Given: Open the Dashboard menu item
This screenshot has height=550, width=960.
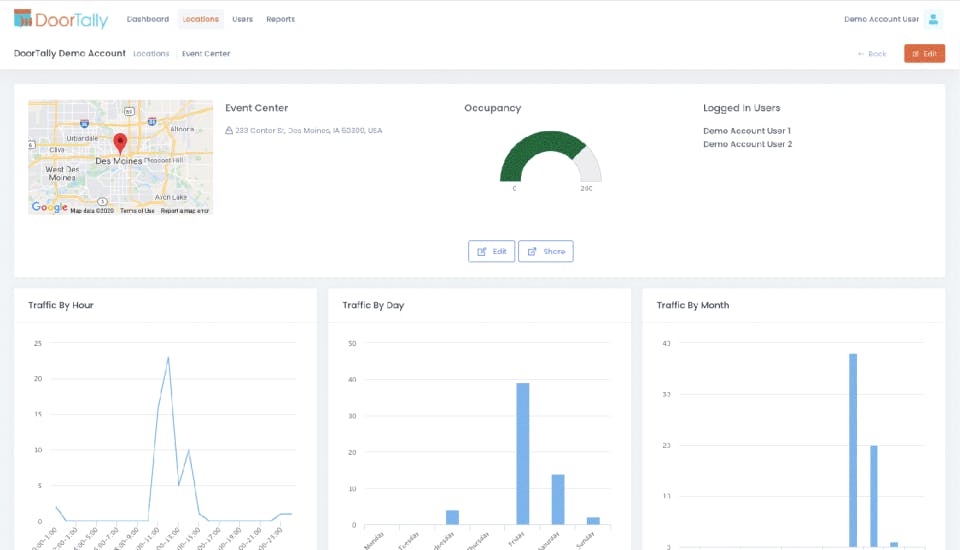Looking at the screenshot, I should (x=148, y=19).
